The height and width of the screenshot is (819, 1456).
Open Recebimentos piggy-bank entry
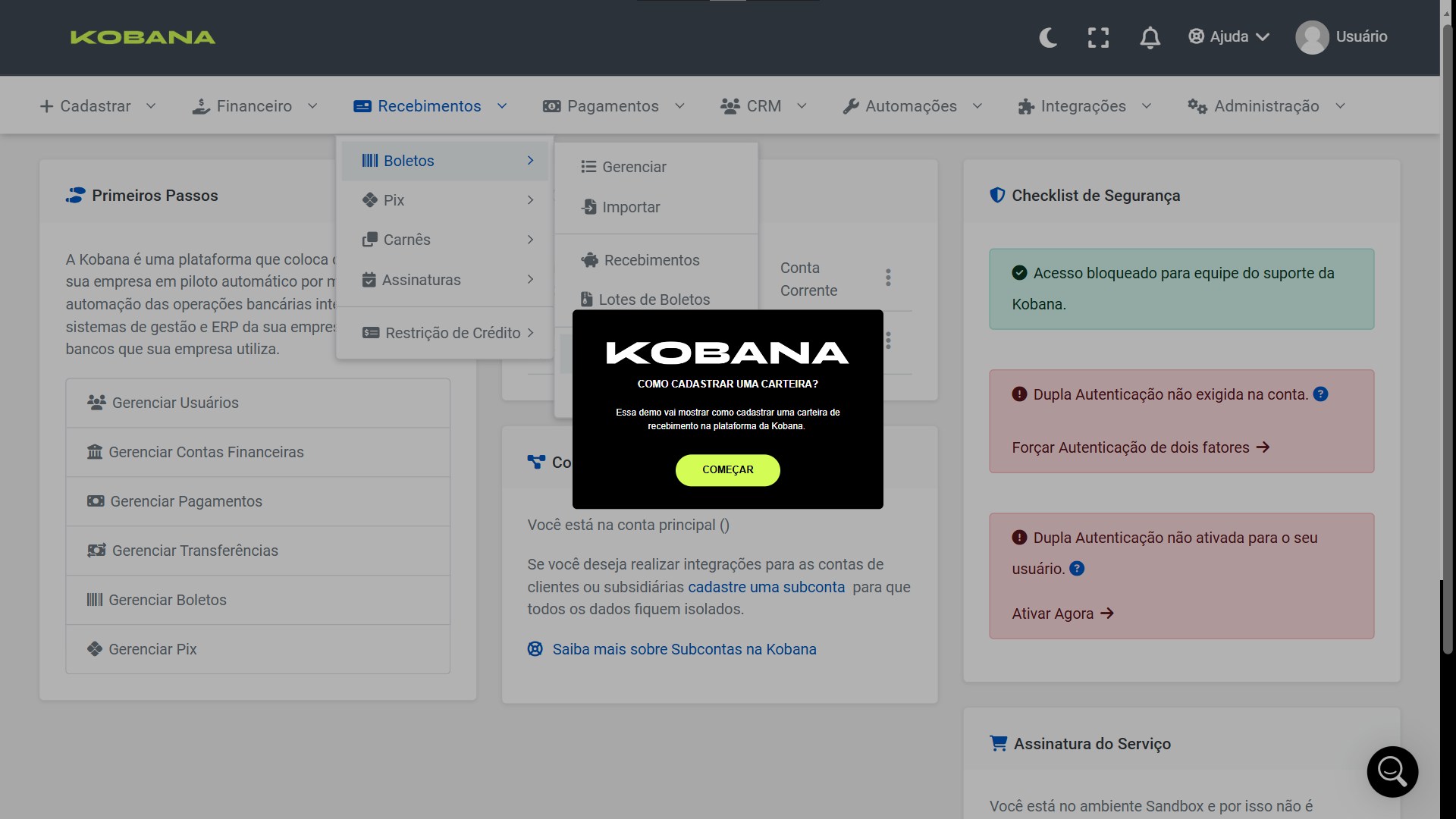[656, 260]
